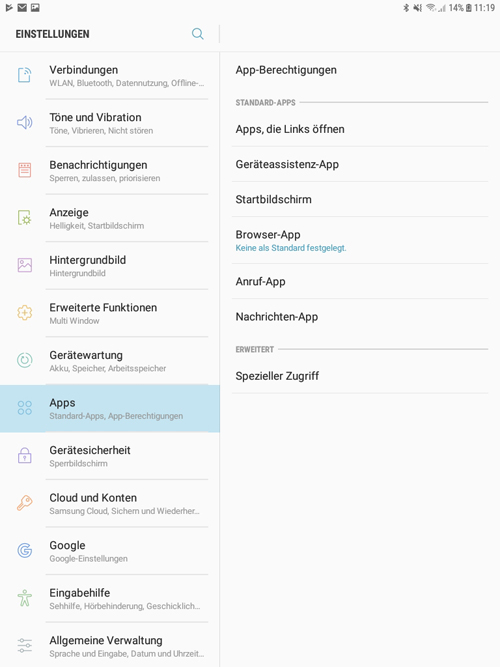Open Spezieller Zugriff under Erweitert

pyautogui.click(x=360, y=376)
